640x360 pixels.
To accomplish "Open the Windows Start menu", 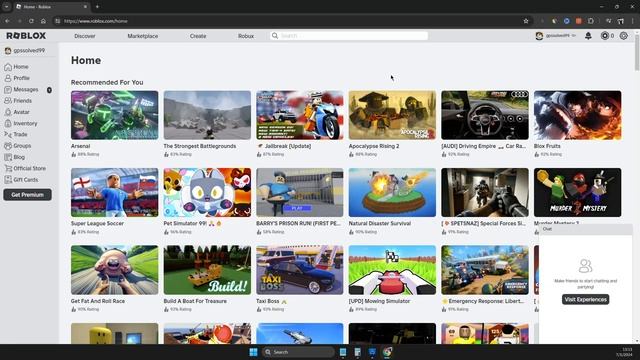I will coord(253,352).
